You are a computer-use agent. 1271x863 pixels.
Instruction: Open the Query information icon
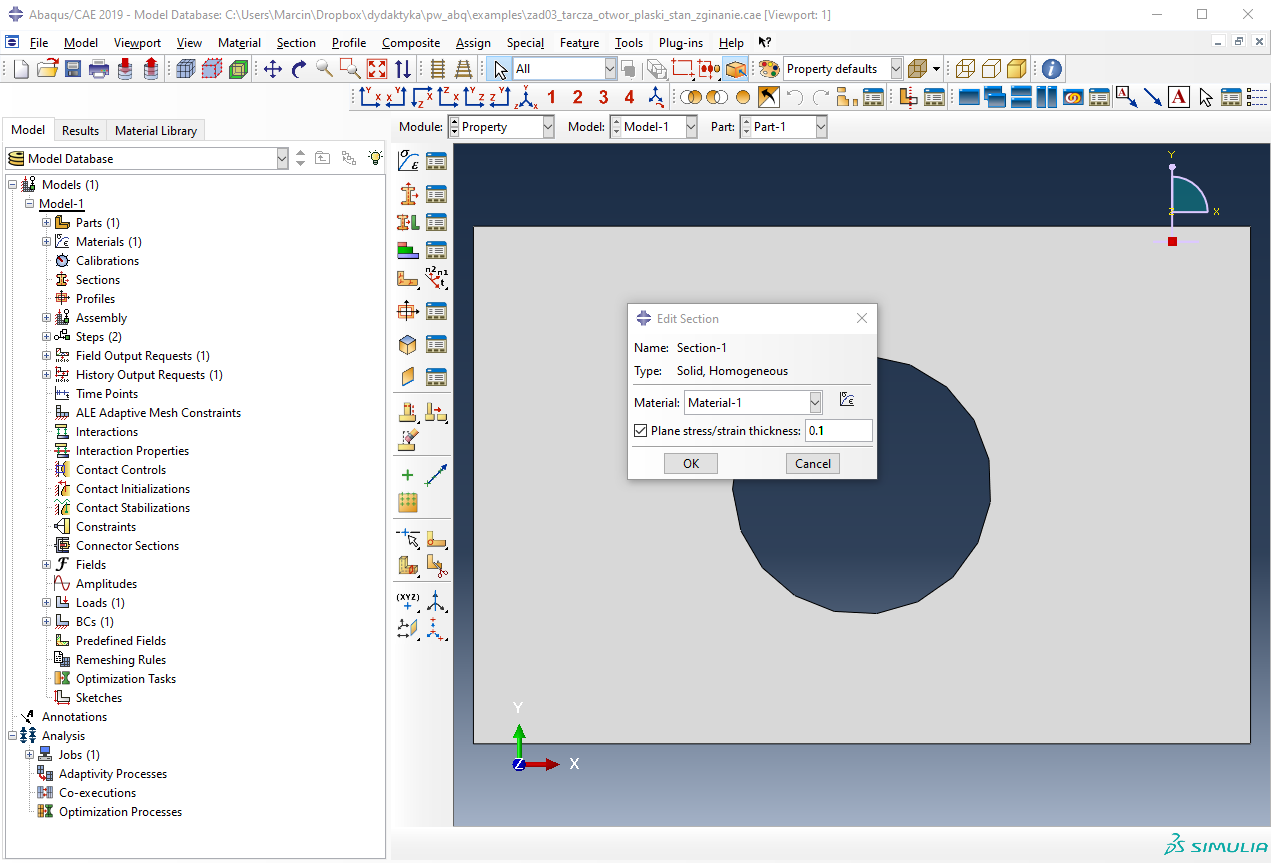tap(1051, 69)
